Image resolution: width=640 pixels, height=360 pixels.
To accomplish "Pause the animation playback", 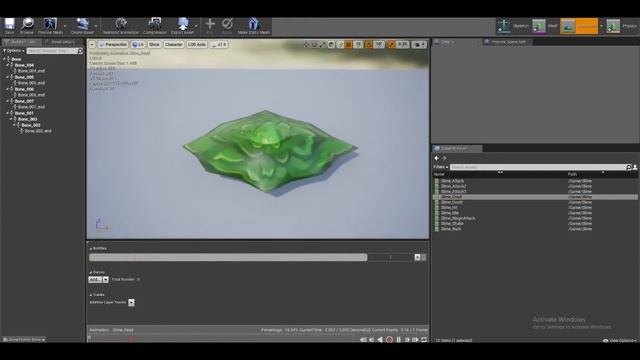I will [x=399, y=340].
